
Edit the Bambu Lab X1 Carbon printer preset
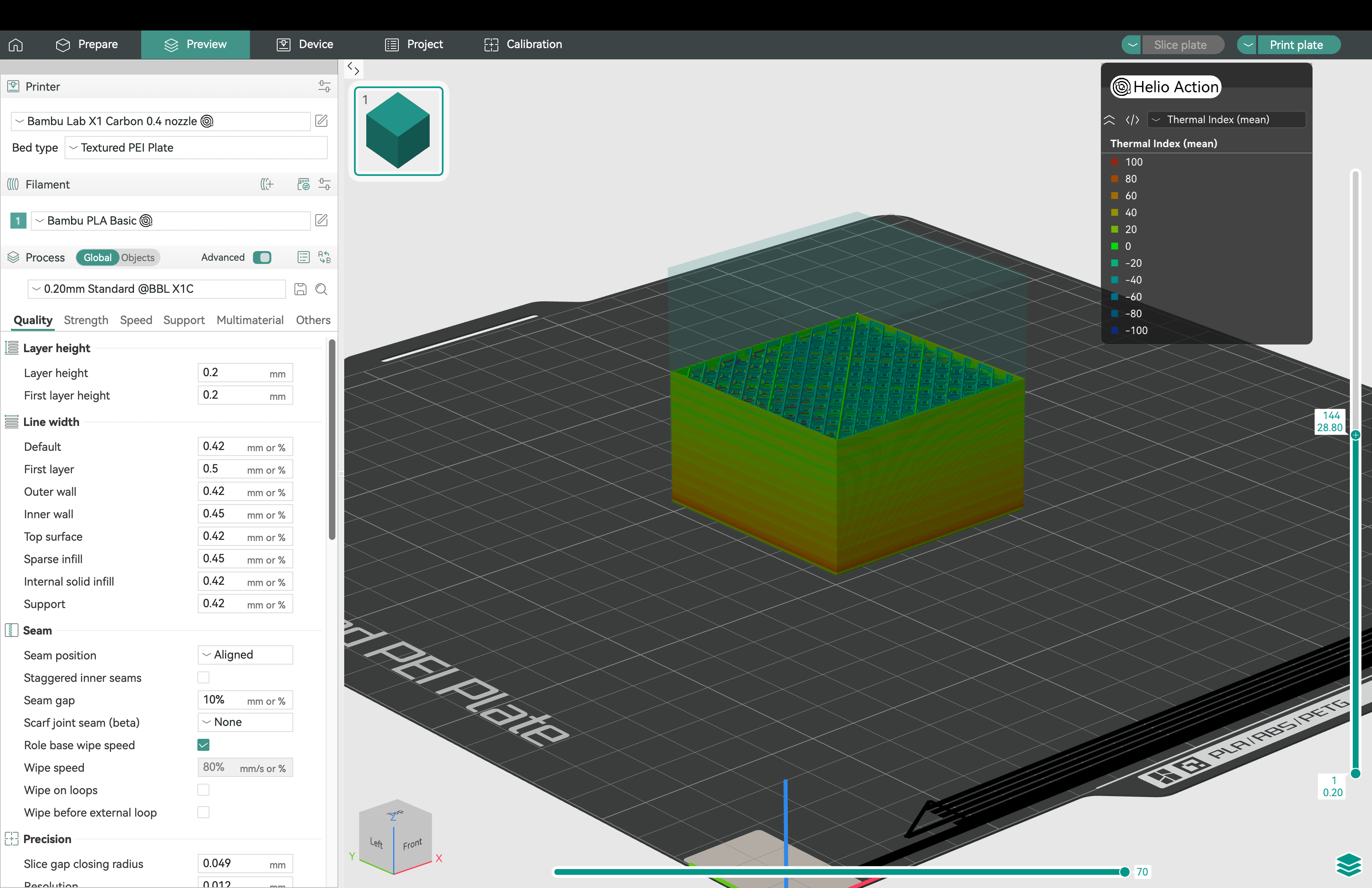pyautogui.click(x=322, y=121)
